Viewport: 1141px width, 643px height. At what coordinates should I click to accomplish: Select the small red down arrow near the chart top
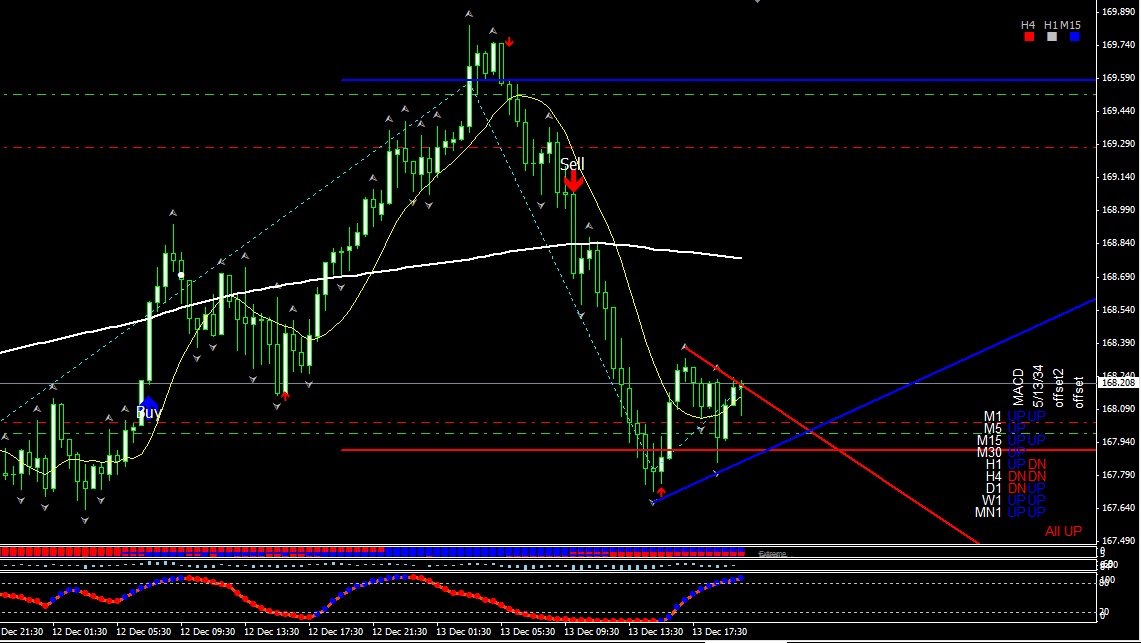pos(509,42)
